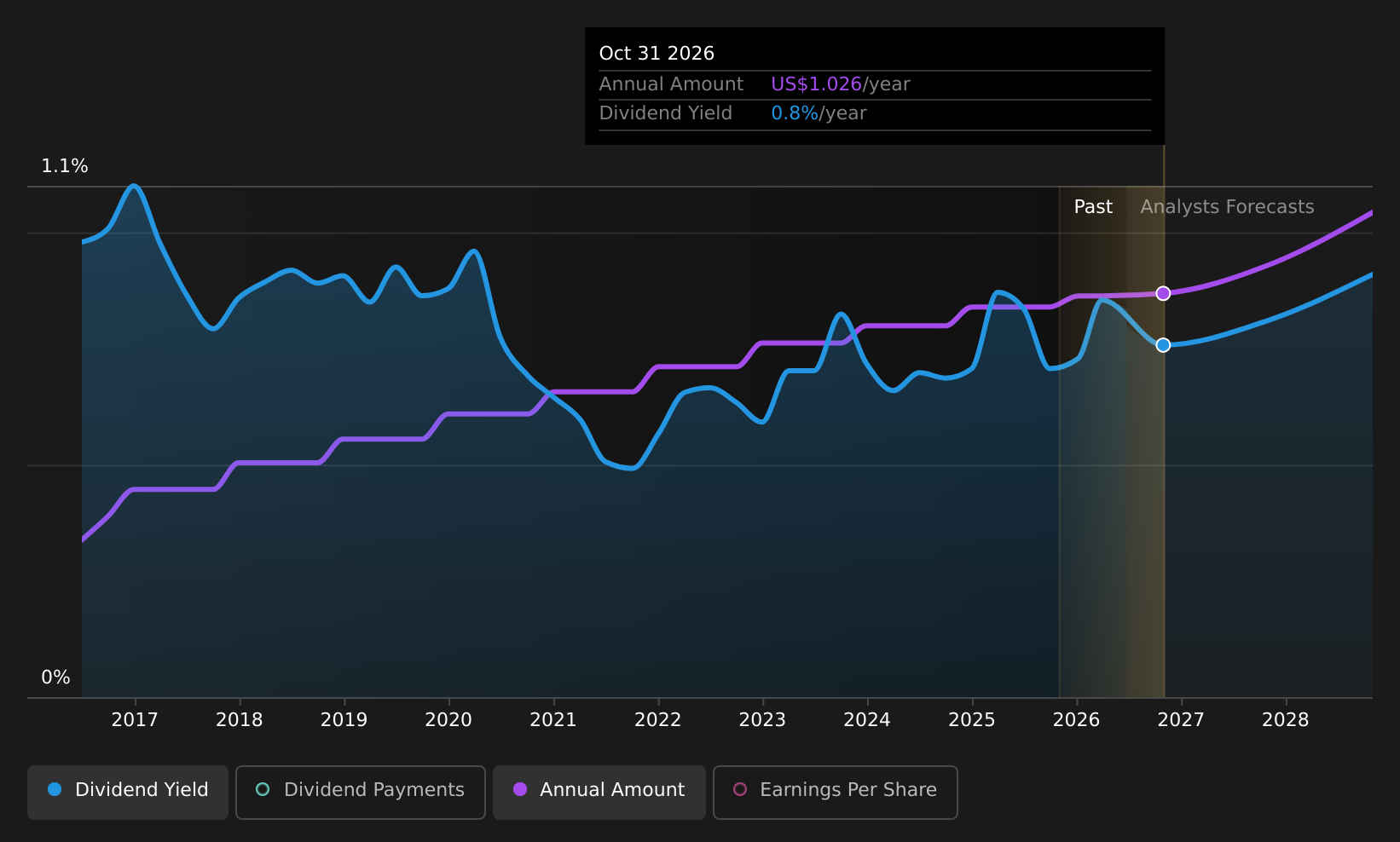Click the 2022 x-axis label
Image resolution: width=1400 pixels, height=842 pixels.
pos(658,720)
